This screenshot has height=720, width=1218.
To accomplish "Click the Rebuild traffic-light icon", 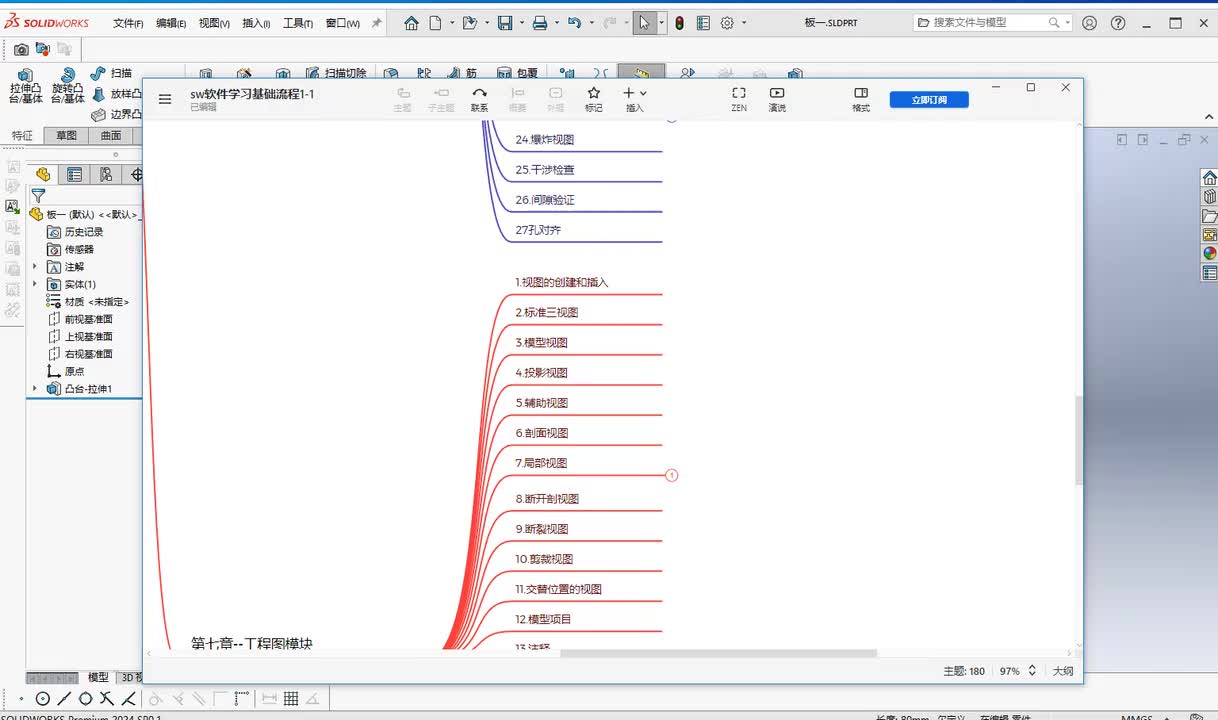I will click(x=680, y=23).
